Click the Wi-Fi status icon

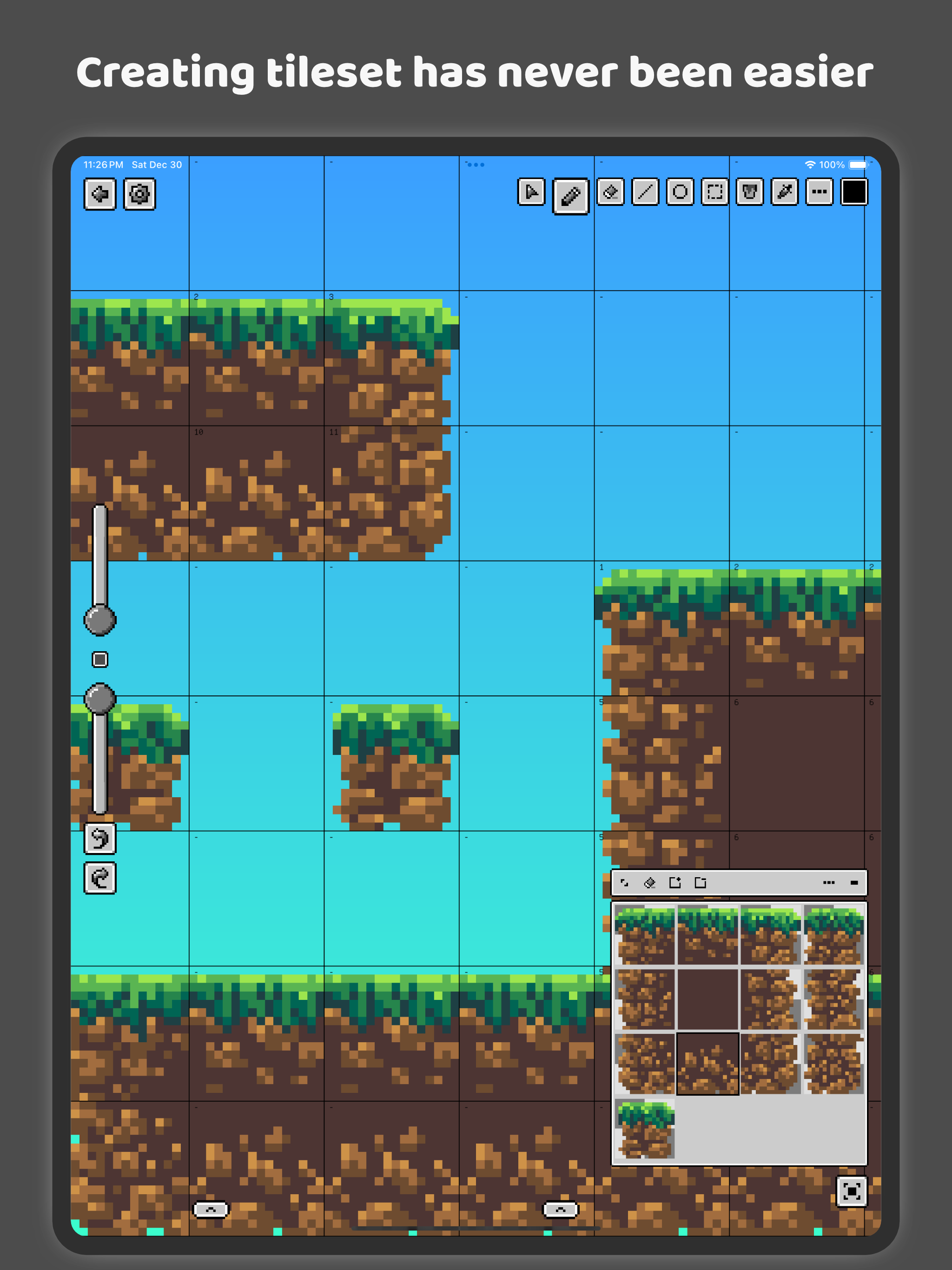(x=810, y=165)
